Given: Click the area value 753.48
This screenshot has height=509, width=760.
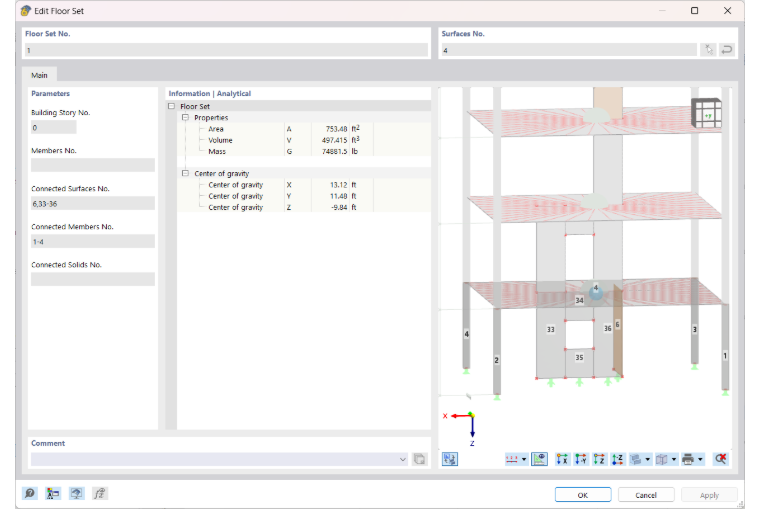Looking at the screenshot, I should point(336,129).
